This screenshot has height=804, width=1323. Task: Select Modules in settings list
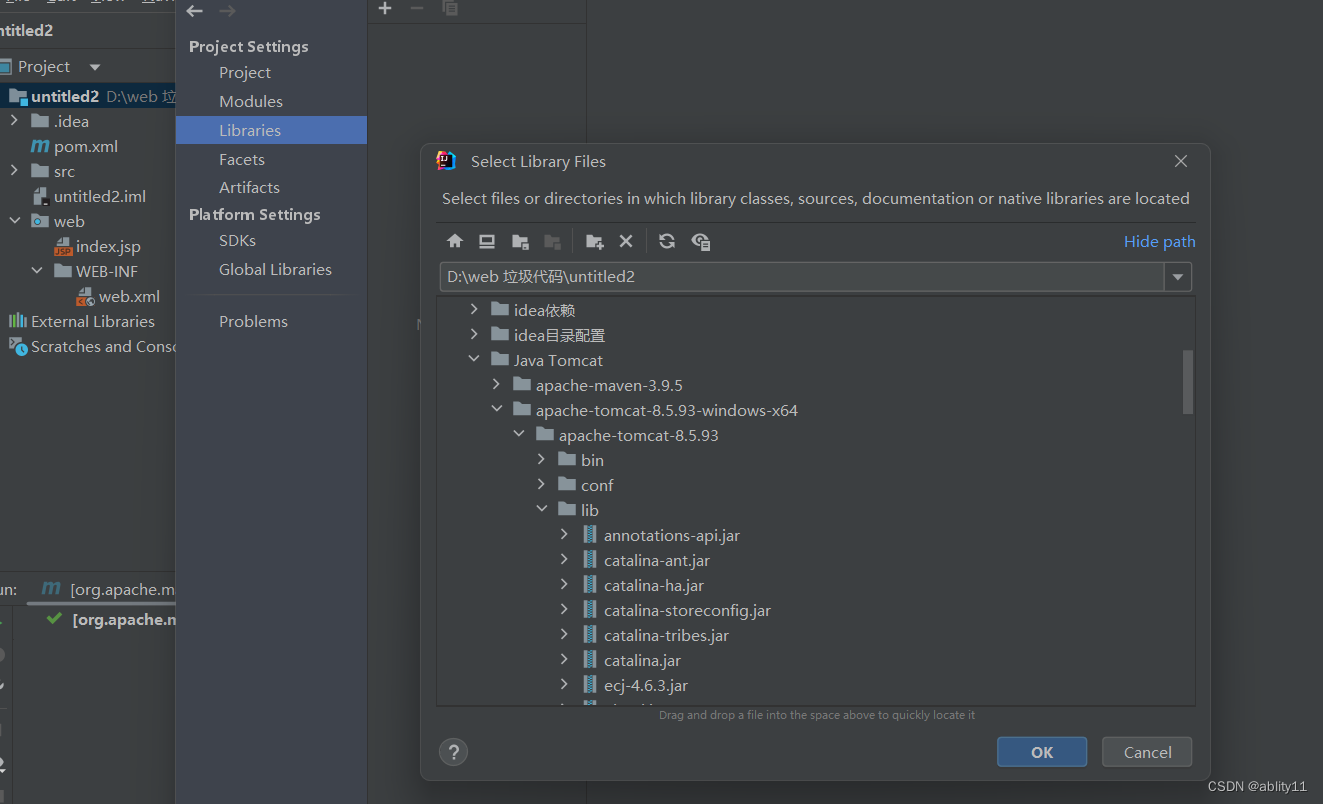point(251,101)
